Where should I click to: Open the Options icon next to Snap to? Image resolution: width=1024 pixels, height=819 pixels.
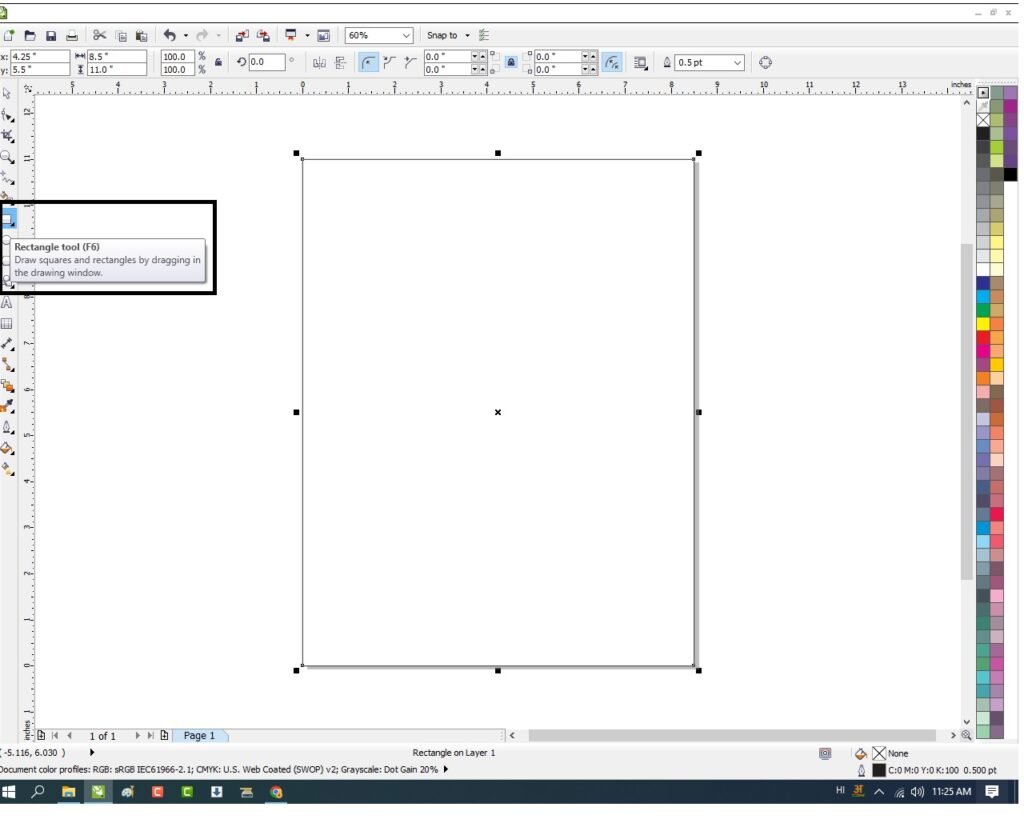coord(484,35)
